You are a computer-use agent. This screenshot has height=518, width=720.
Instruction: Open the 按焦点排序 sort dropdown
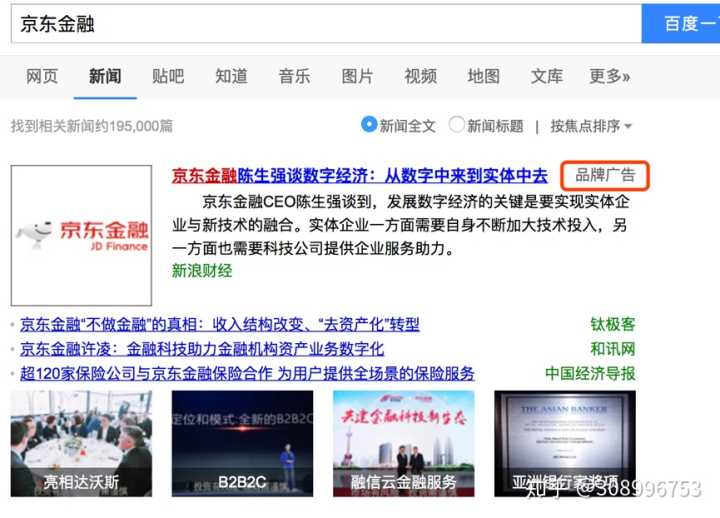[591, 126]
